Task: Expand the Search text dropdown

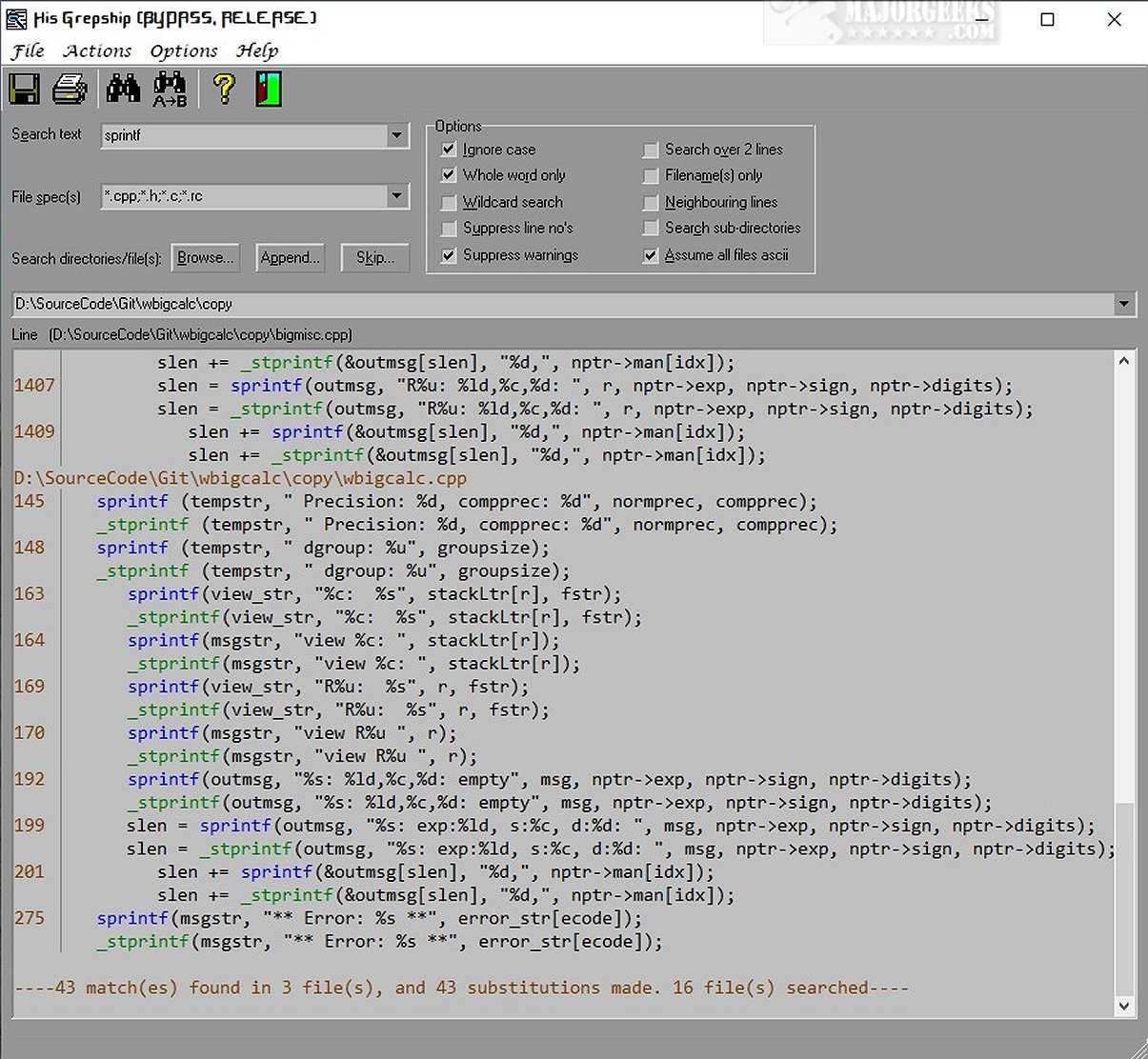Action: (x=397, y=136)
